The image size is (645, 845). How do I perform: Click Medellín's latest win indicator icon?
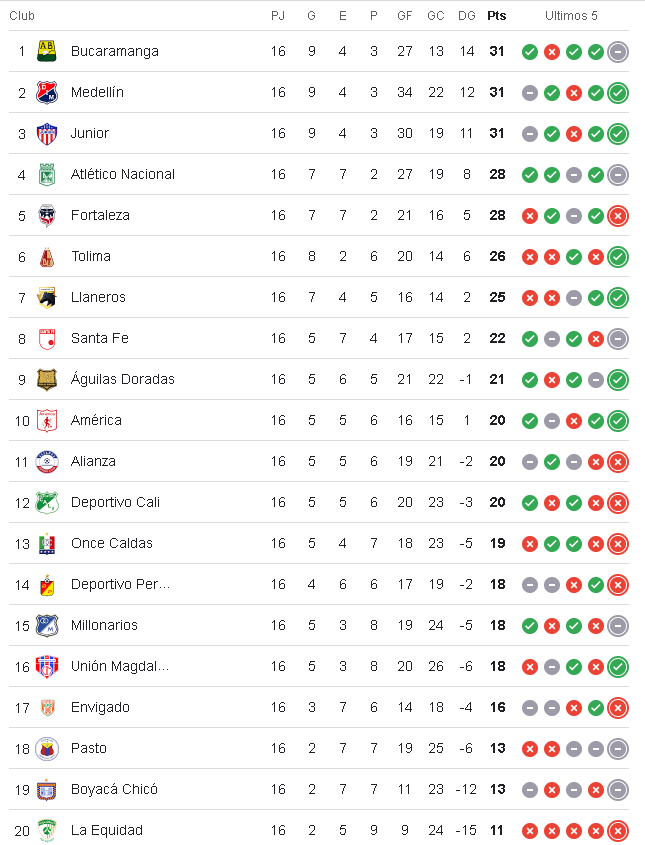click(618, 93)
